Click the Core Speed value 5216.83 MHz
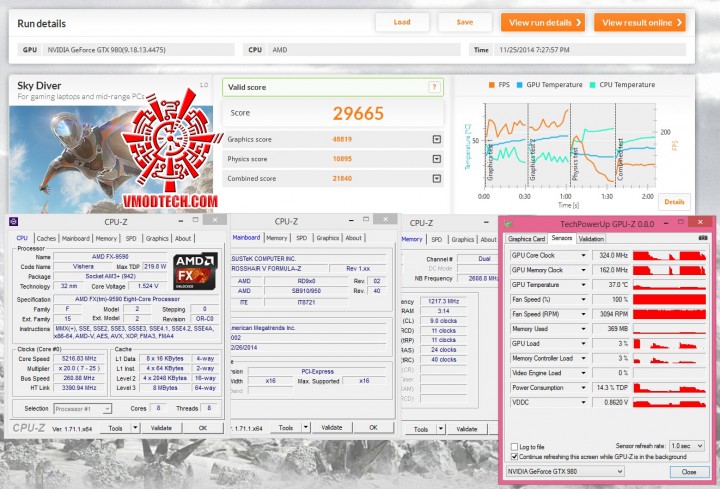The image size is (720, 489). click(79, 359)
